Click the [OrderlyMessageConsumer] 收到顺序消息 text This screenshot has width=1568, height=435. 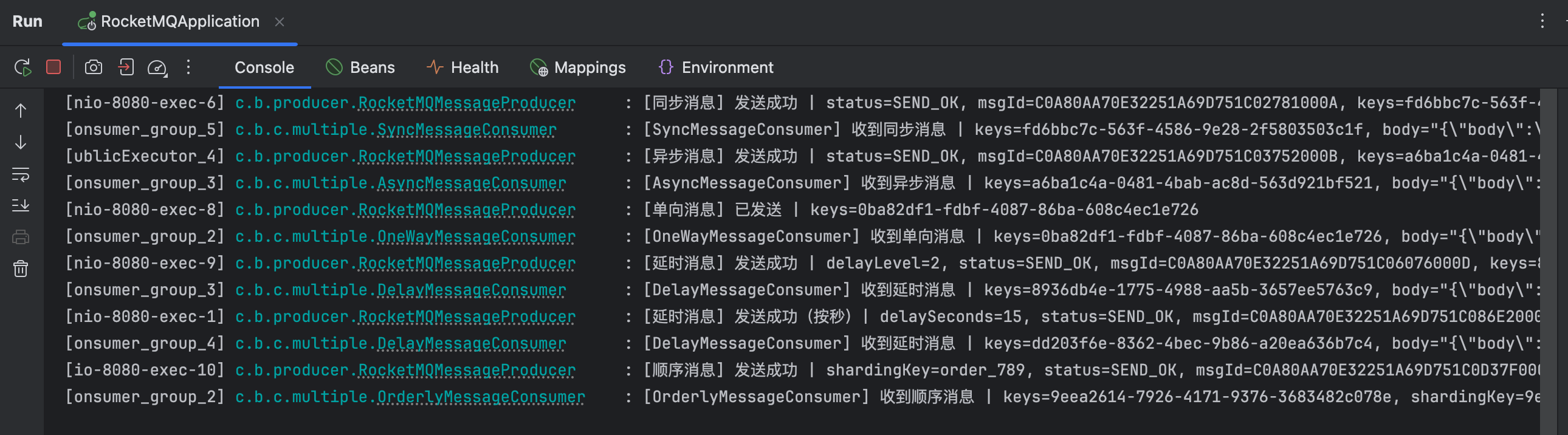809,397
